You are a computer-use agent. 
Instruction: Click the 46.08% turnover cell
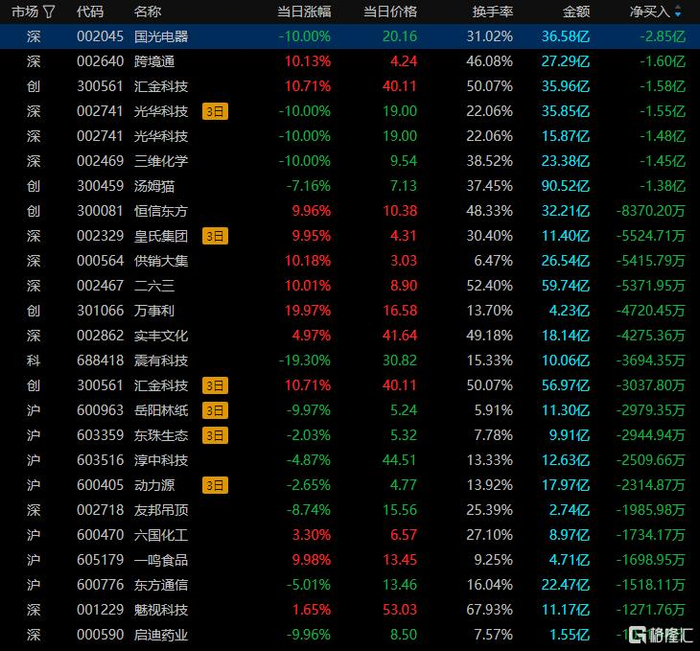point(490,61)
